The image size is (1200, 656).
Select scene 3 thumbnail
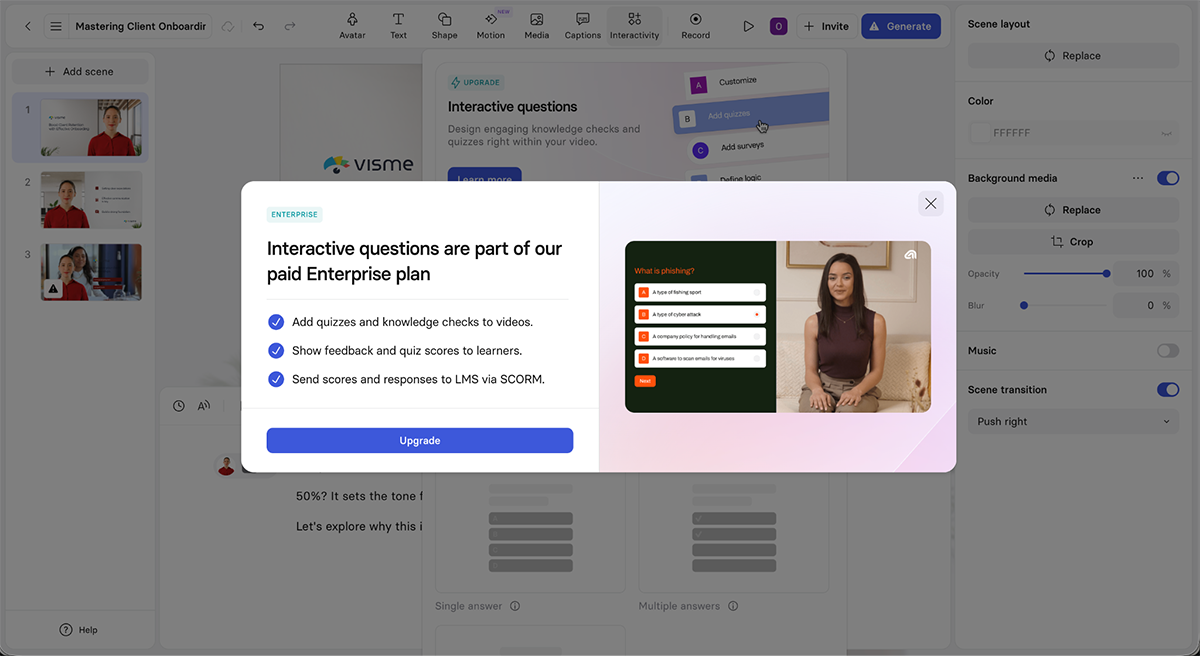point(91,272)
